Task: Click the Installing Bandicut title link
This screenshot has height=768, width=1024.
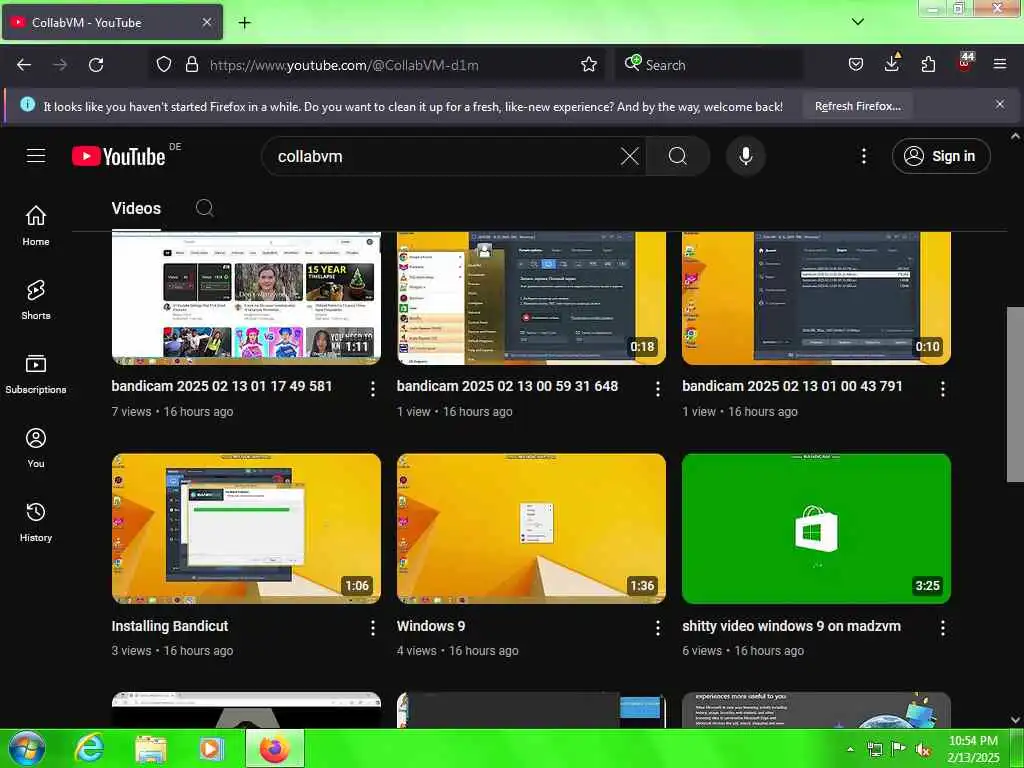Action: coord(170,626)
